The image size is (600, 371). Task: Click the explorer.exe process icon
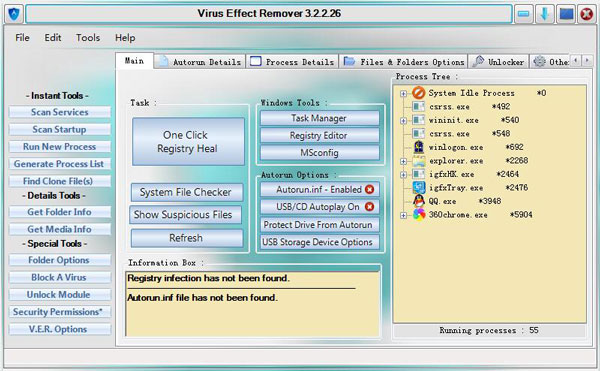click(419, 161)
